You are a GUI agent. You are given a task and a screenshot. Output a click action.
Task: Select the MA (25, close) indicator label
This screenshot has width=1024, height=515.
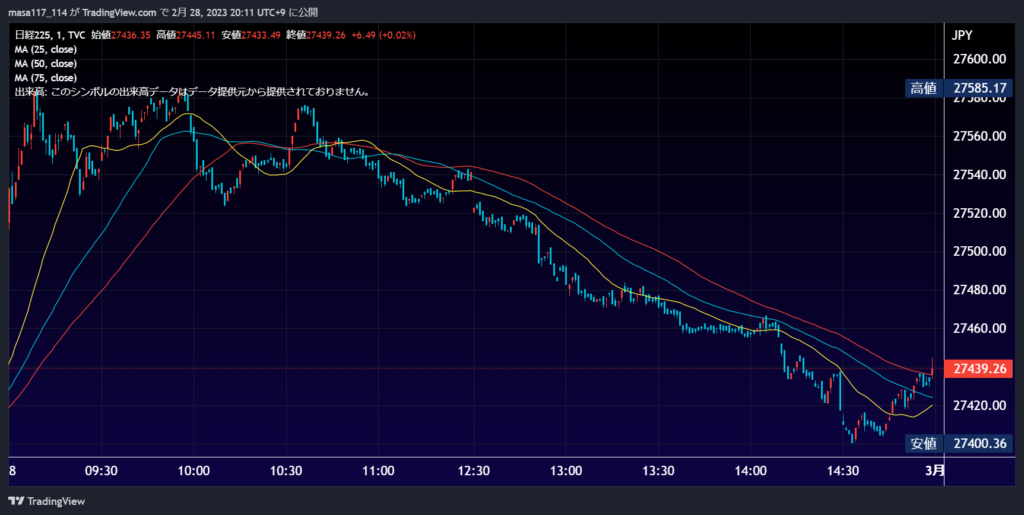45,49
